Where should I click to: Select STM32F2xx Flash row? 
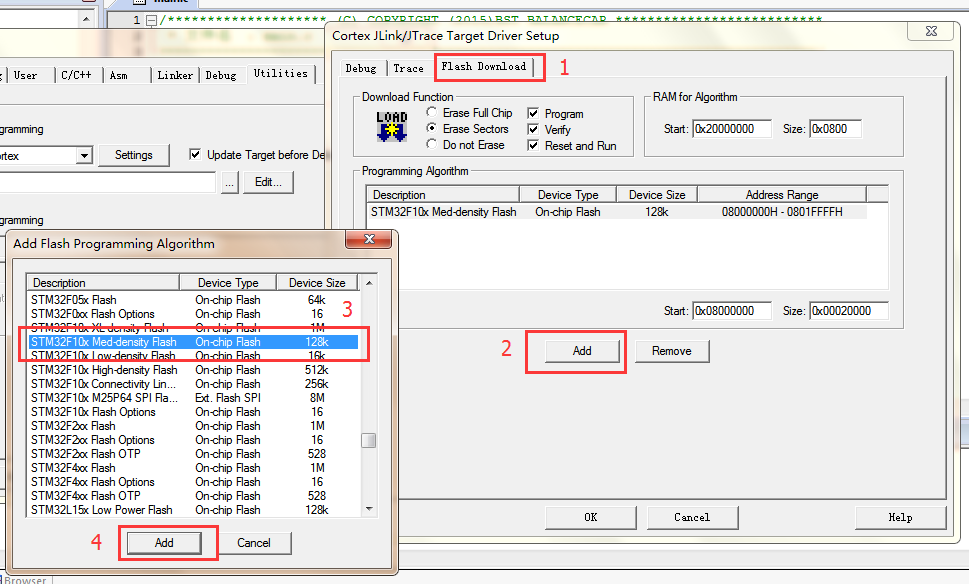tap(193, 426)
